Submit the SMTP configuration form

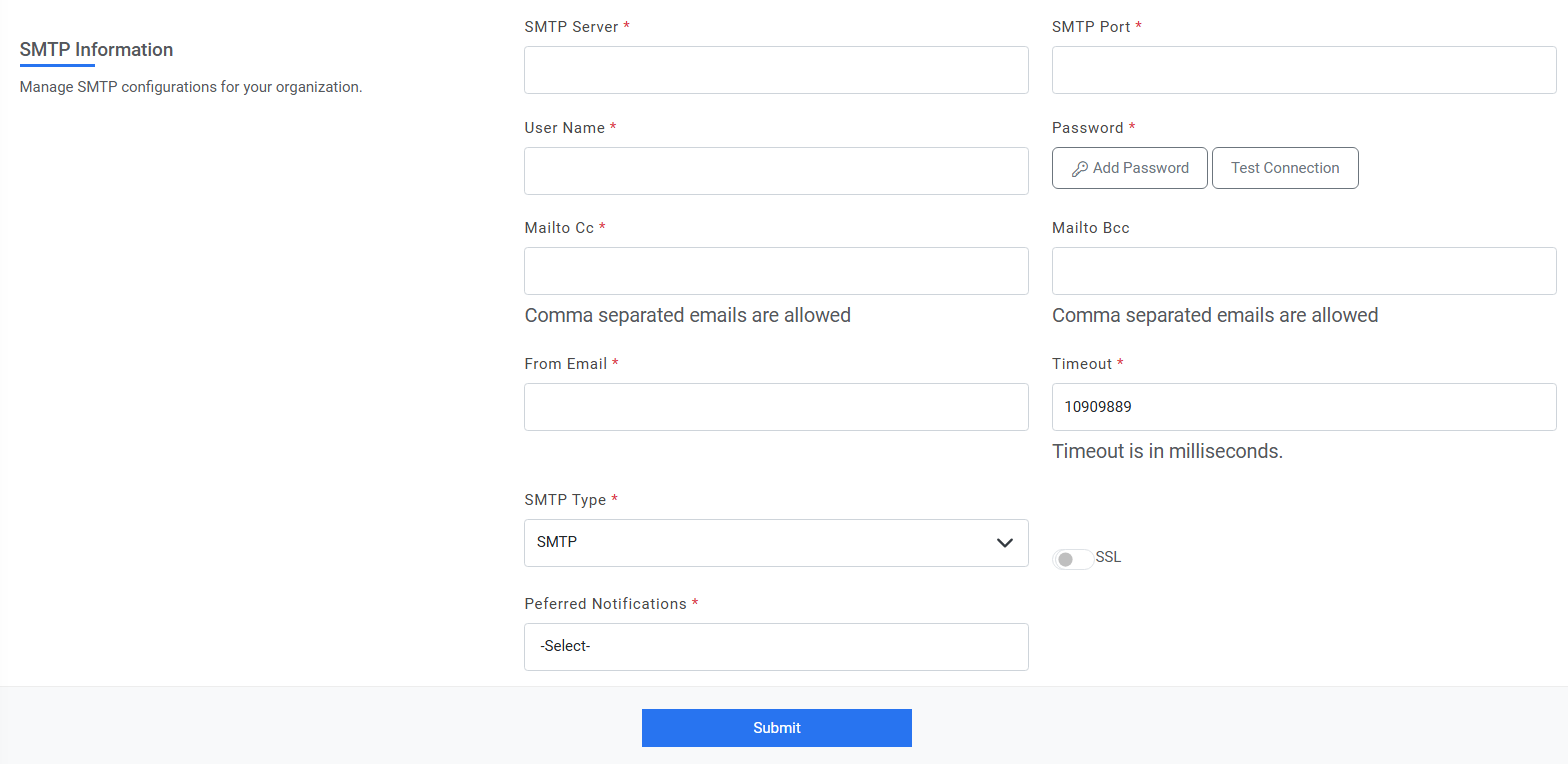pyautogui.click(x=776, y=728)
